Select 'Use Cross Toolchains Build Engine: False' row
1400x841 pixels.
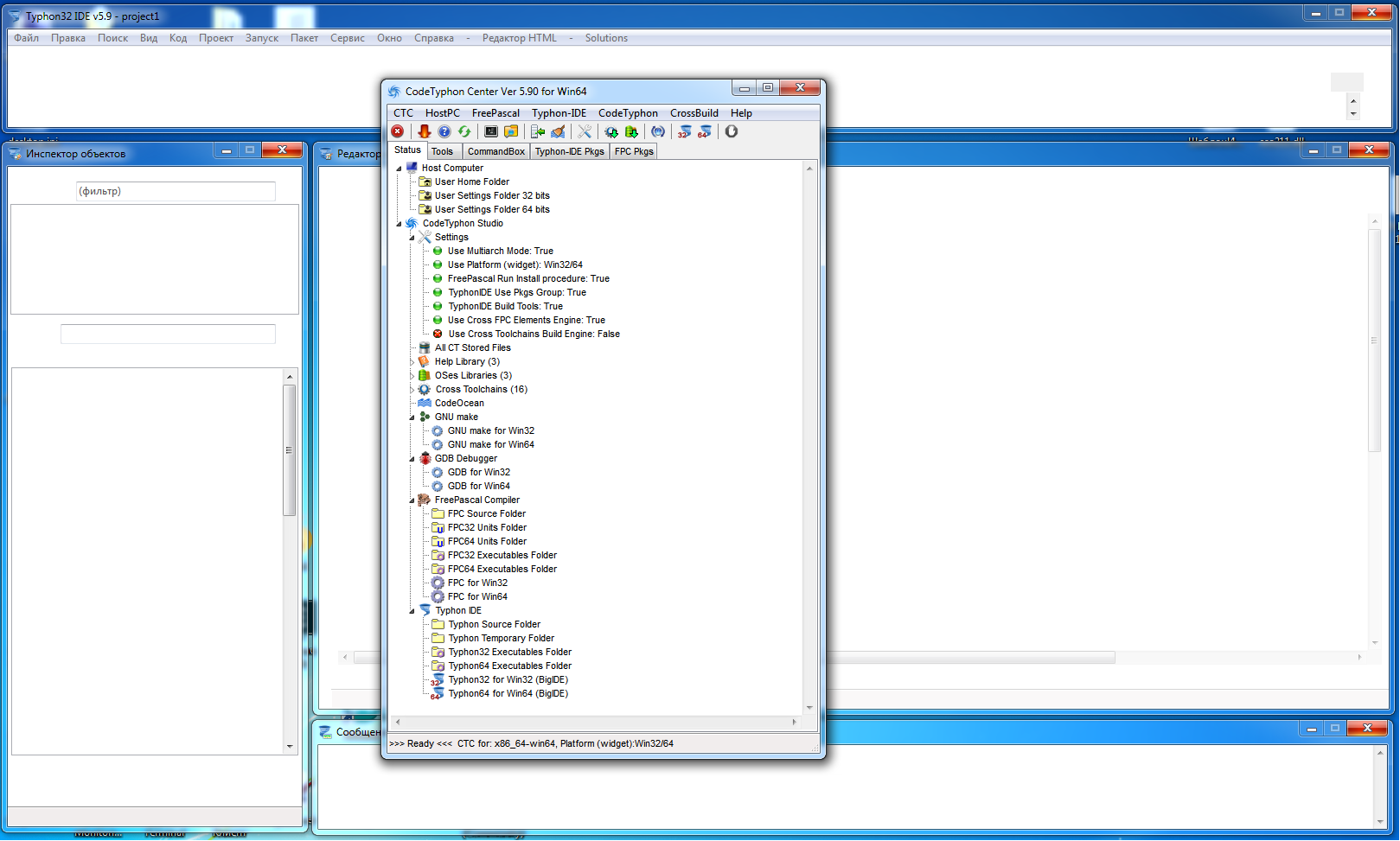[x=534, y=334]
